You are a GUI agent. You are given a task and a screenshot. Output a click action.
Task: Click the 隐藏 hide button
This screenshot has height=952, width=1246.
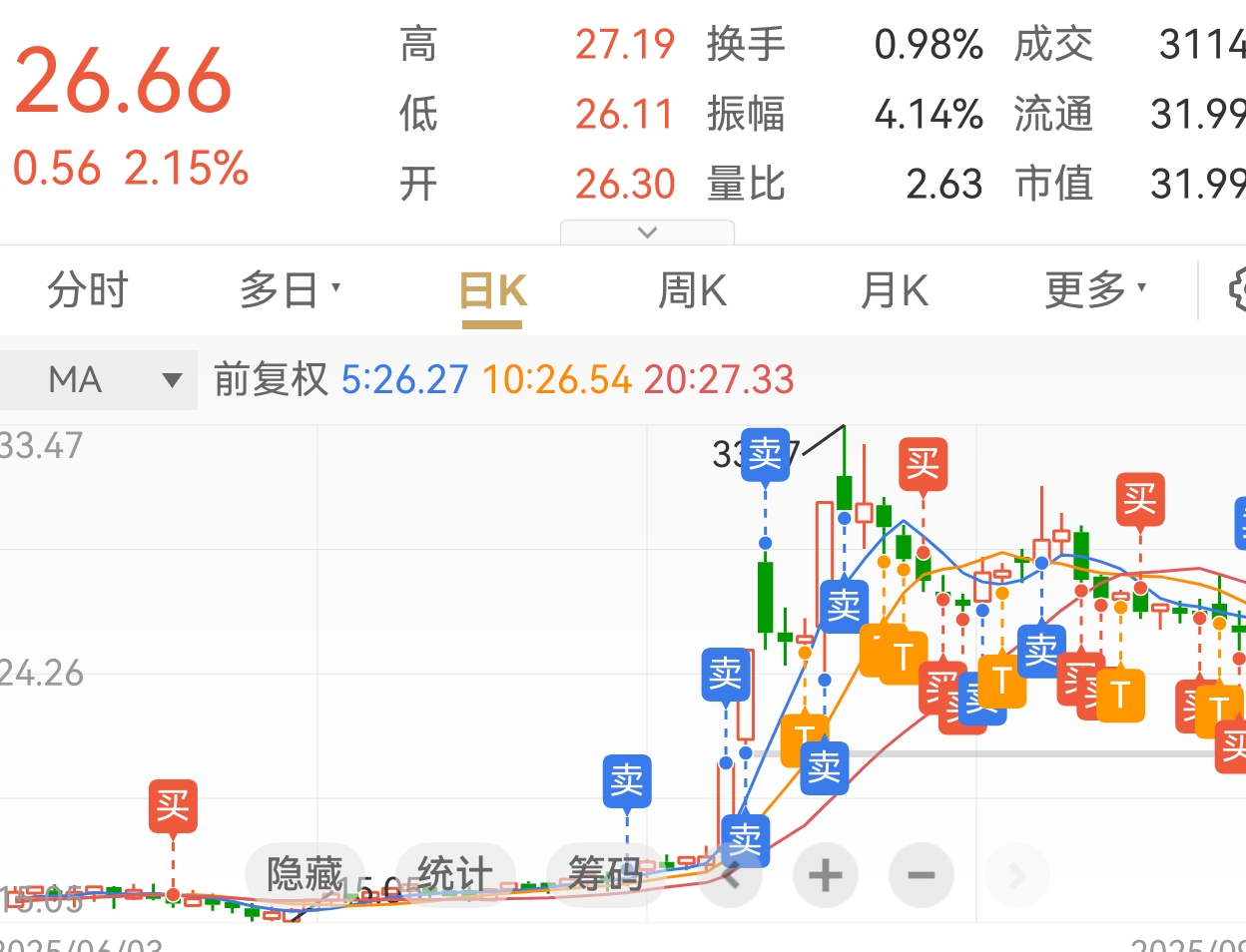[x=306, y=875]
